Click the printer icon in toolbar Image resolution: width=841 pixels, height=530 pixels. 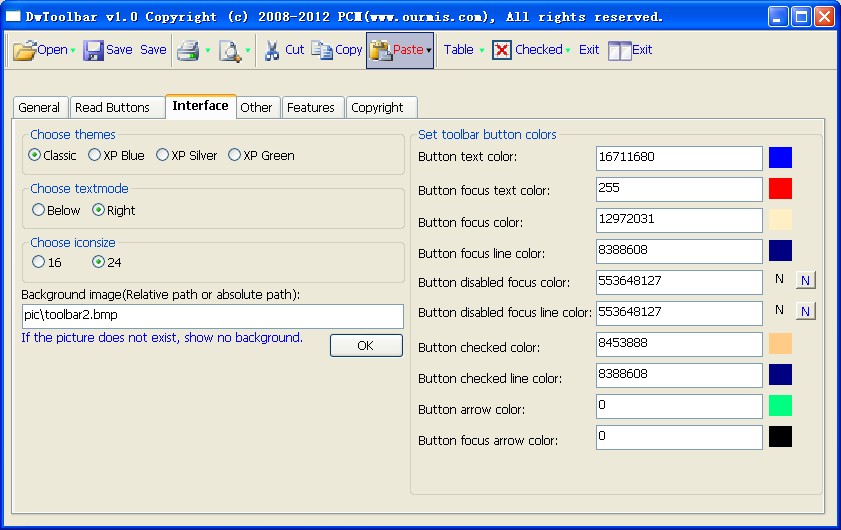188,50
